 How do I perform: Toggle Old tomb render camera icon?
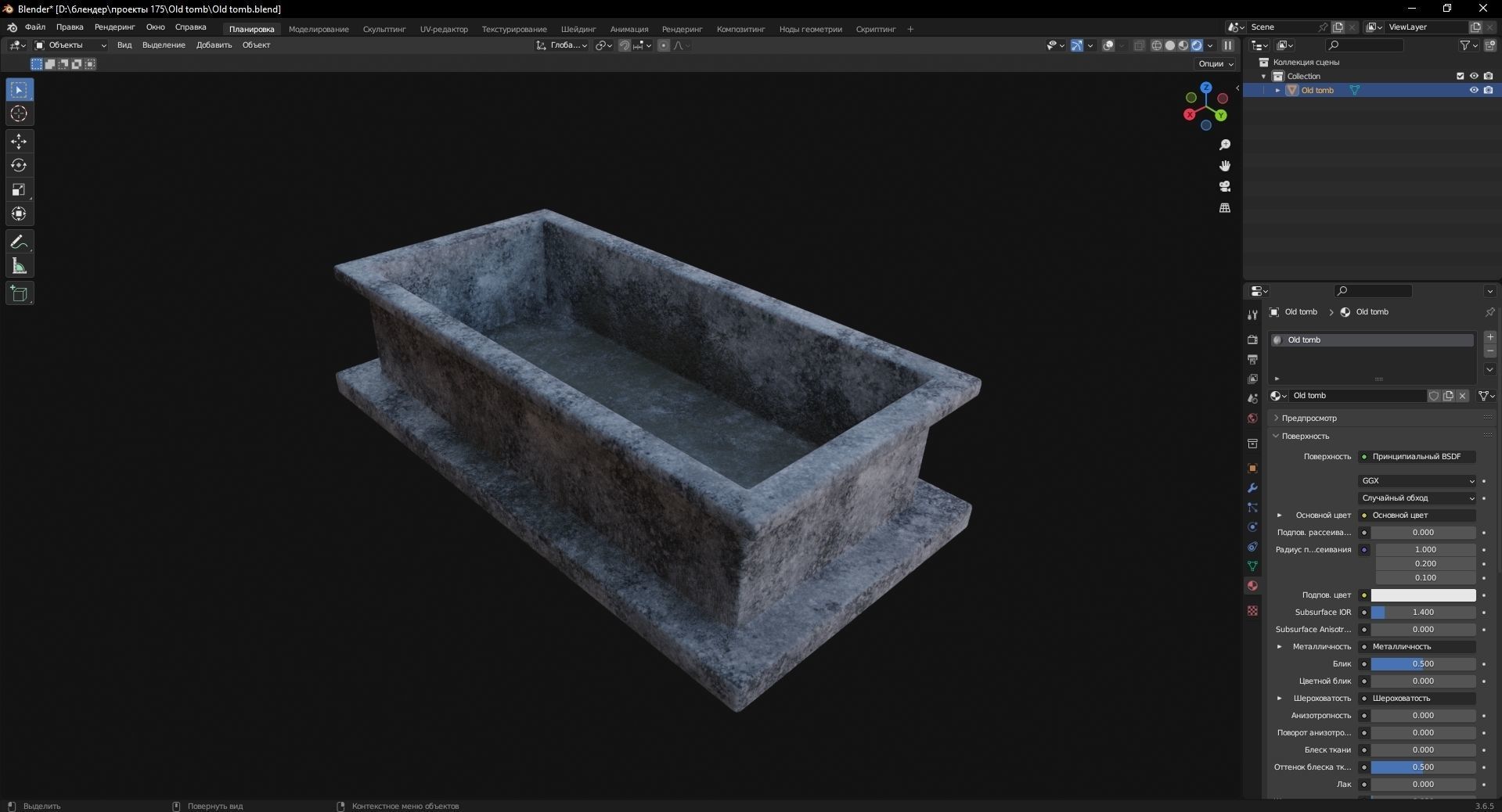[1488, 90]
